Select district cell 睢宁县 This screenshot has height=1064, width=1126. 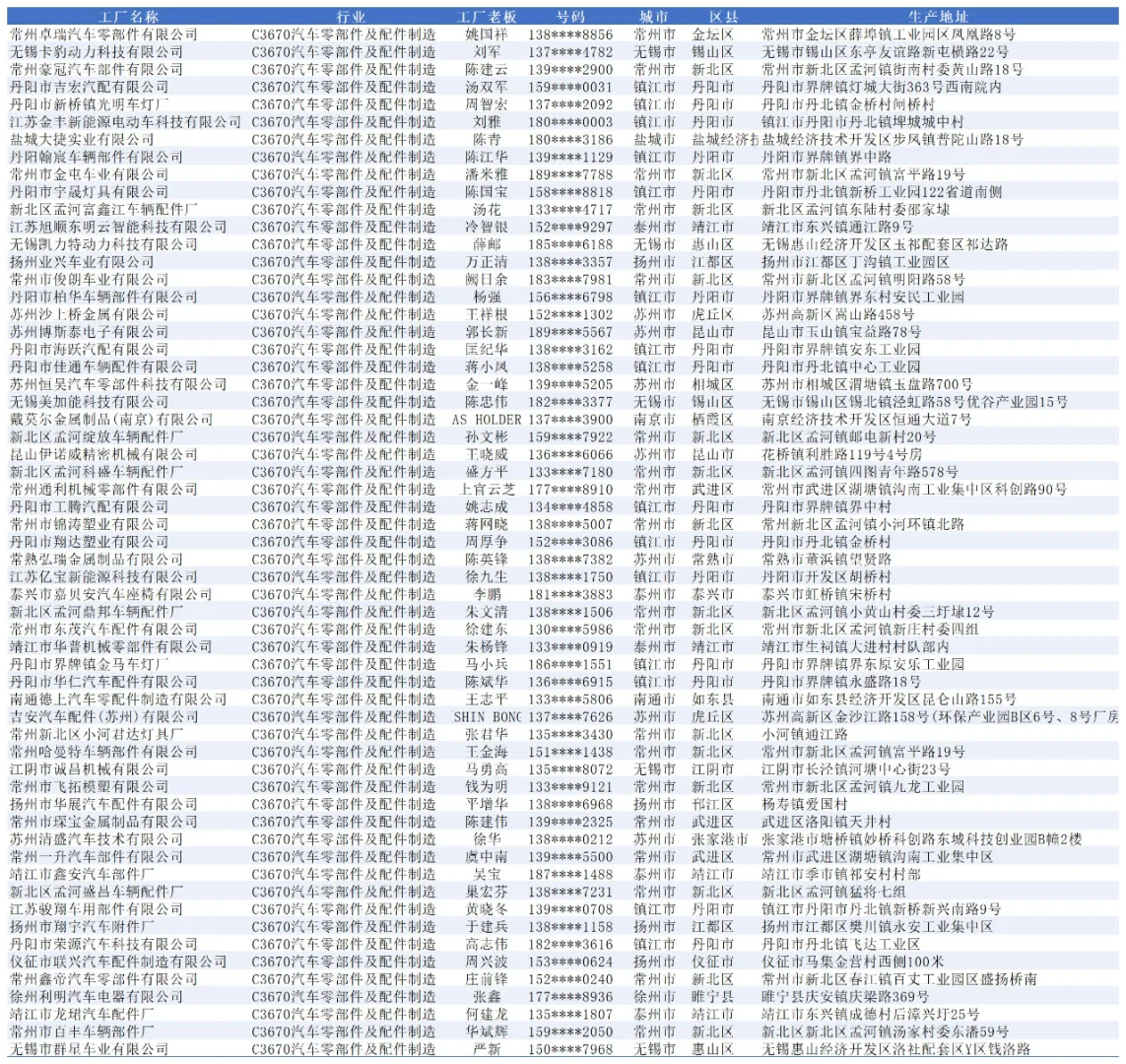(712, 996)
